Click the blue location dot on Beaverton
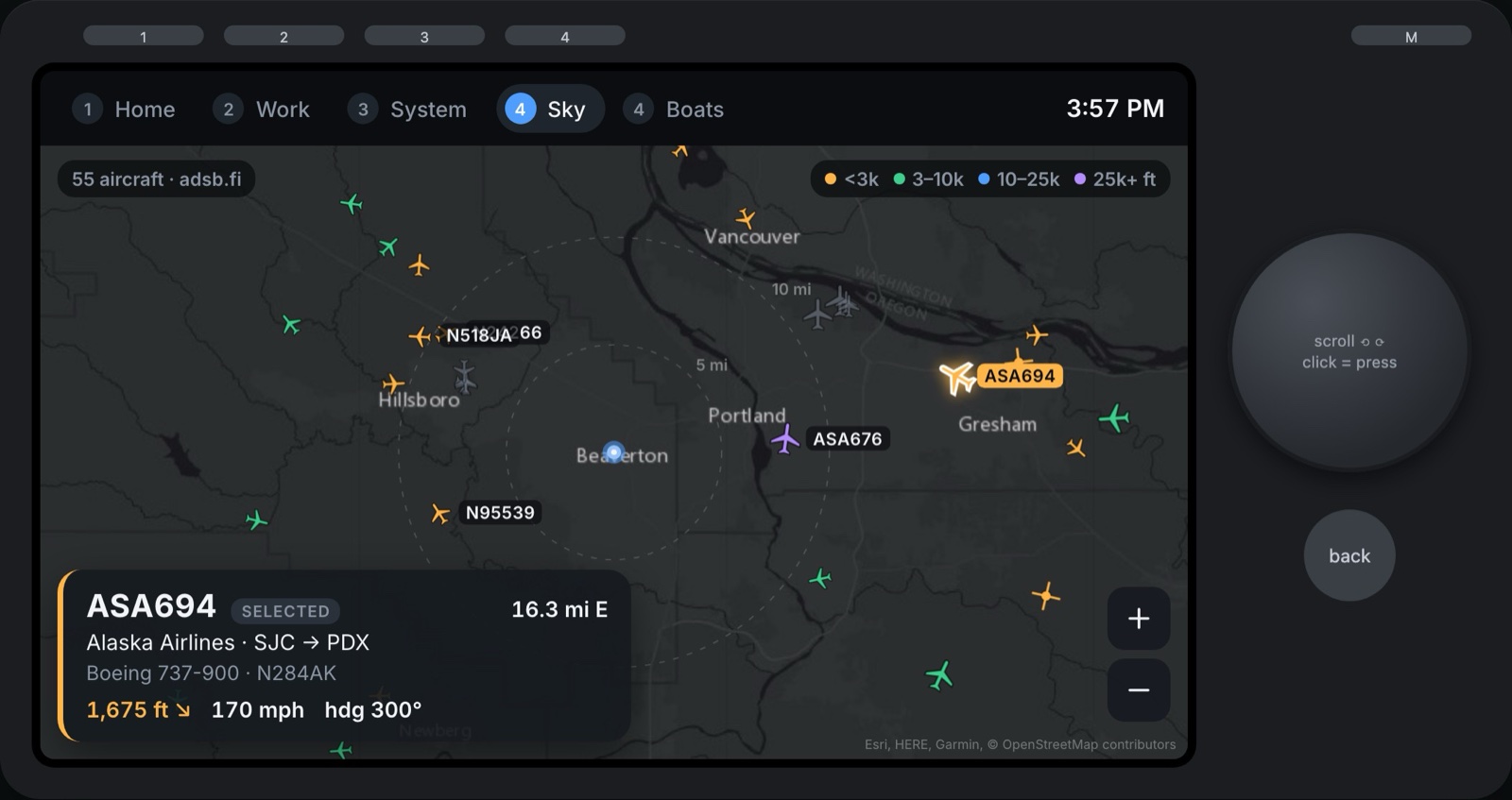 click(x=614, y=453)
